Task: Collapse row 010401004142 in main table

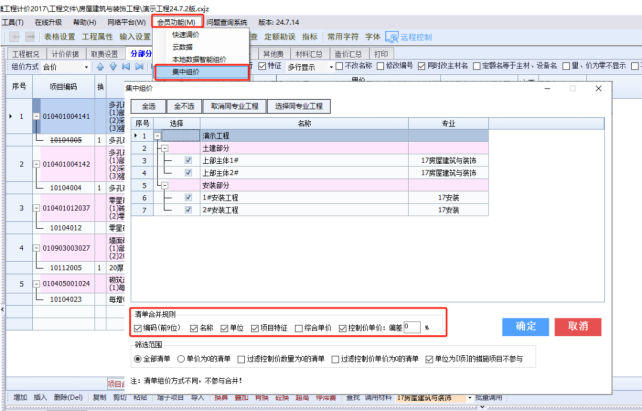Action: pos(36,164)
